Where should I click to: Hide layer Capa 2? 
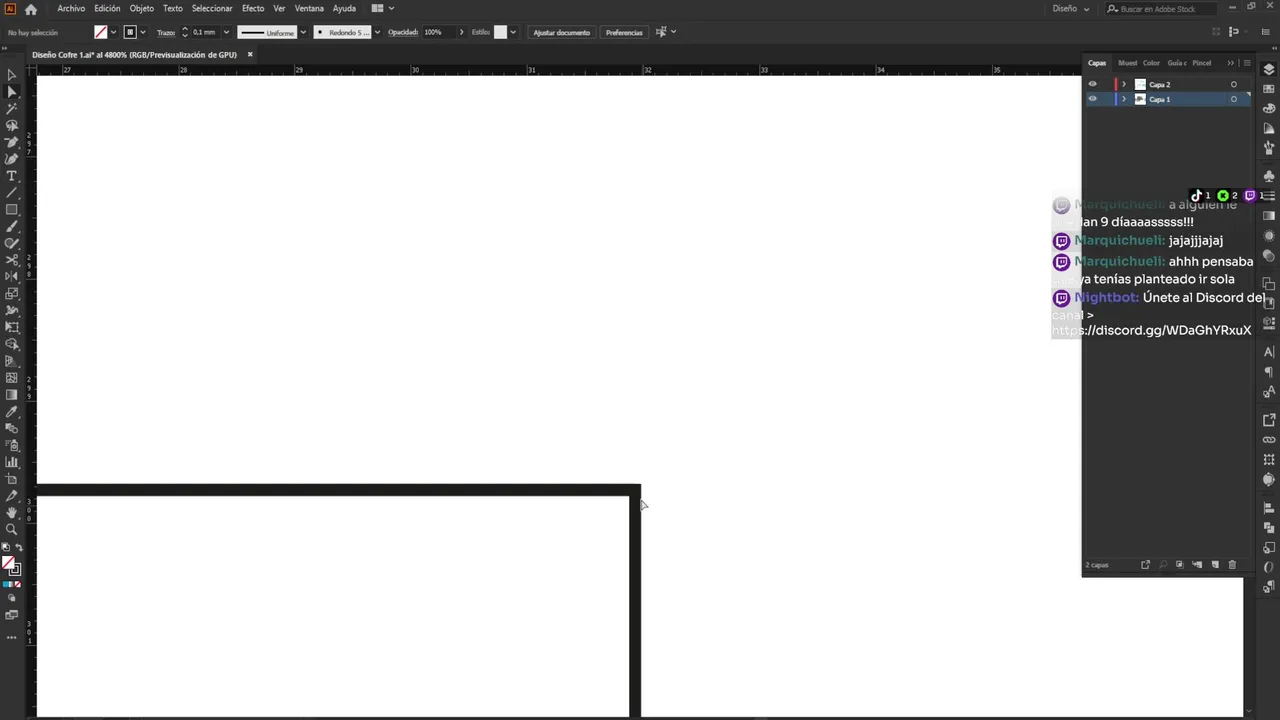[1092, 84]
